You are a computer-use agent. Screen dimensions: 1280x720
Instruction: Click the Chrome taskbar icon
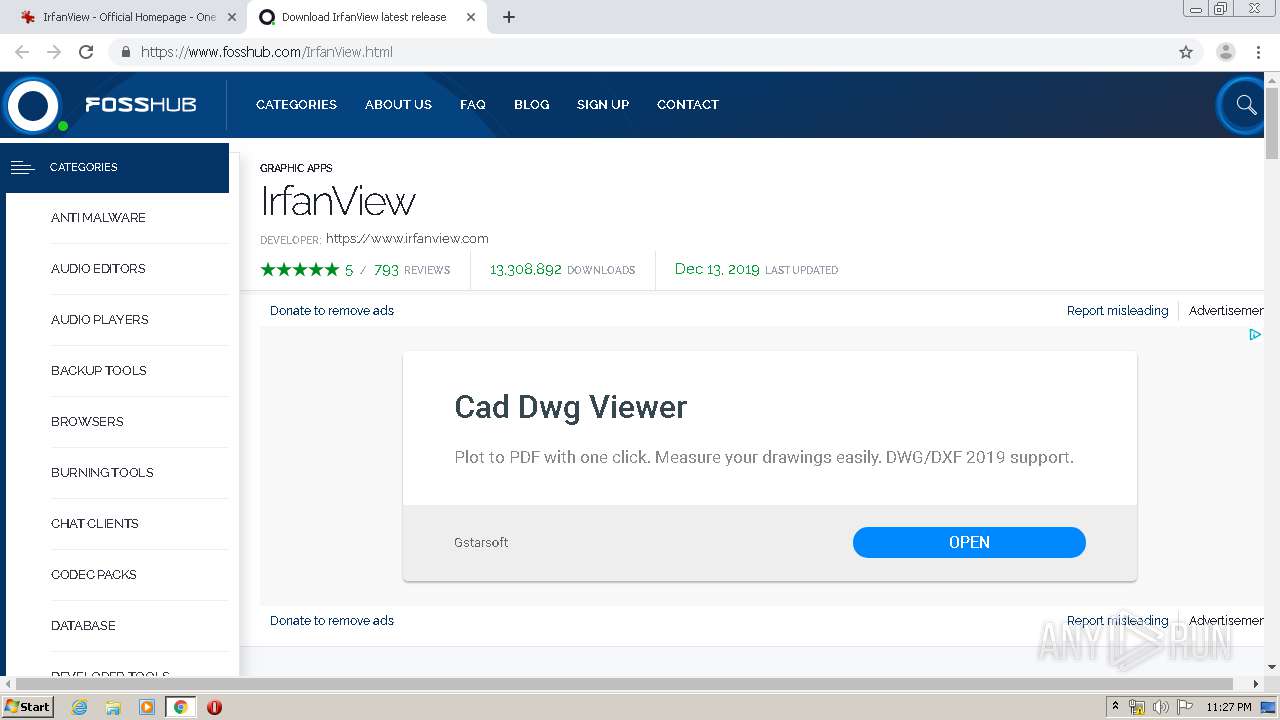pyautogui.click(x=180, y=707)
